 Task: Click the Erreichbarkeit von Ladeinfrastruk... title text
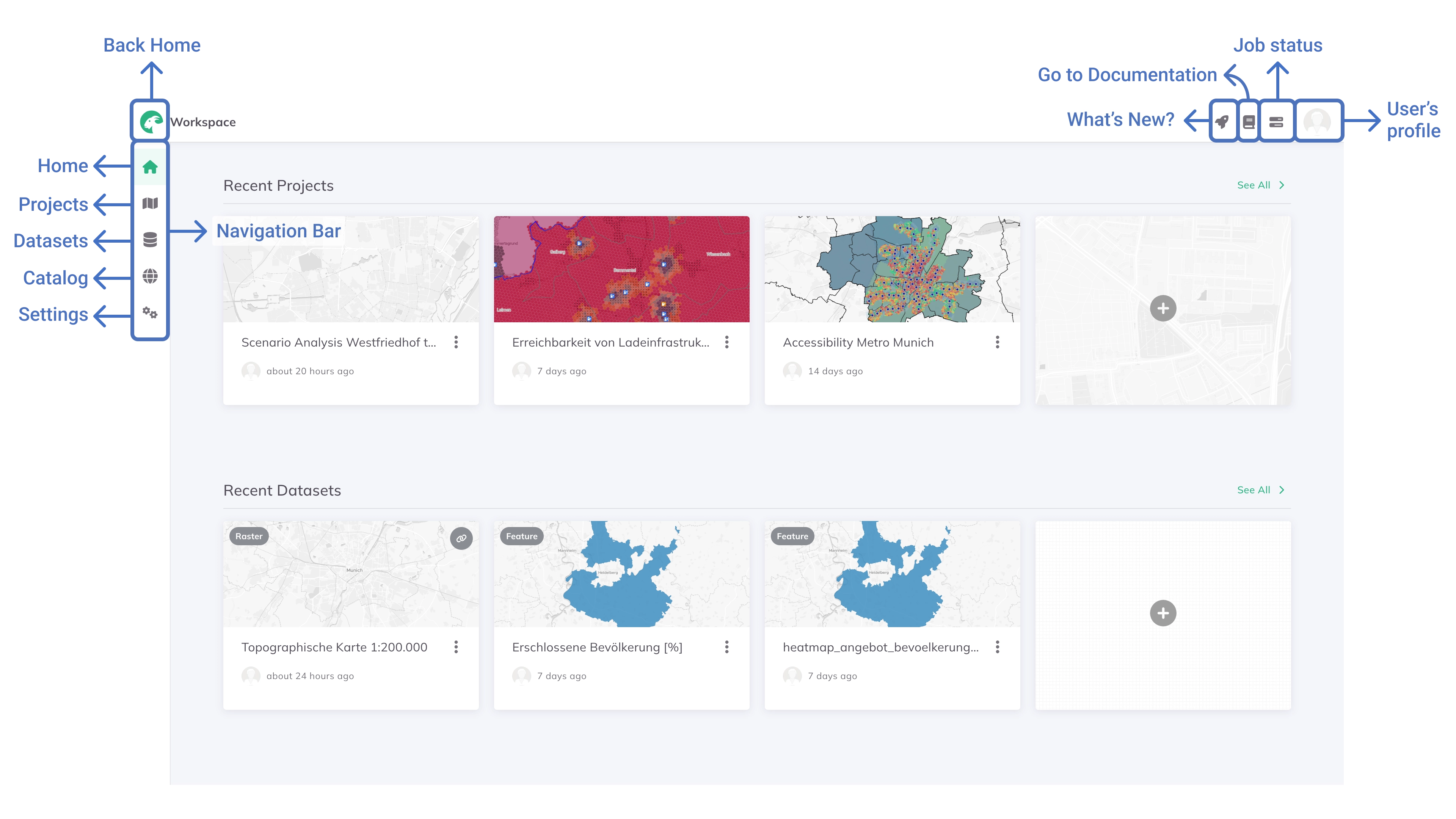pyautogui.click(x=610, y=342)
